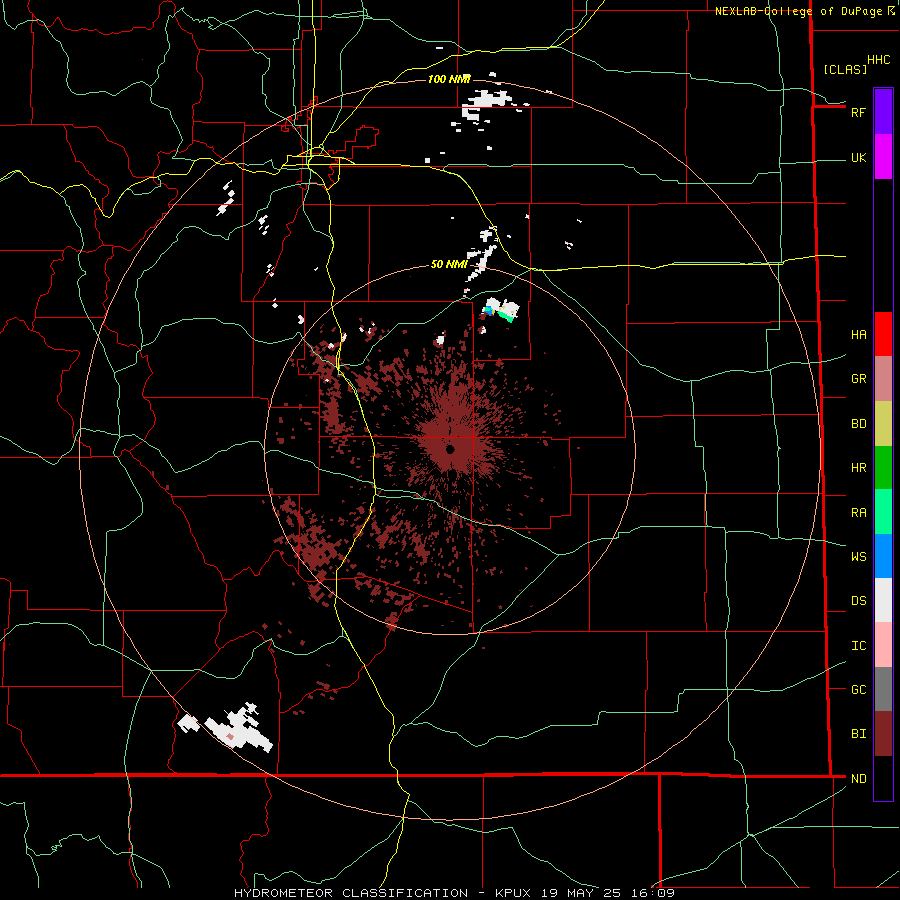Click the green-and-blue rain echo near 50 NMI ring
Viewport: 900px width, 900px height.
coord(502,311)
